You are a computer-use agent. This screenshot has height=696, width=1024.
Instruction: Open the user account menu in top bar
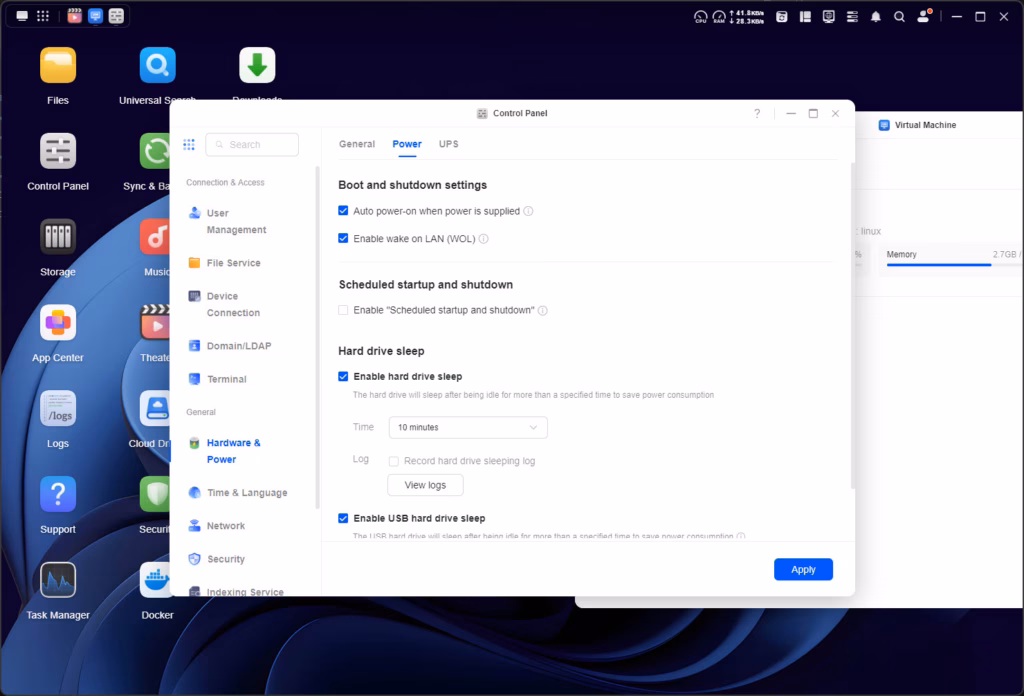coord(925,17)
